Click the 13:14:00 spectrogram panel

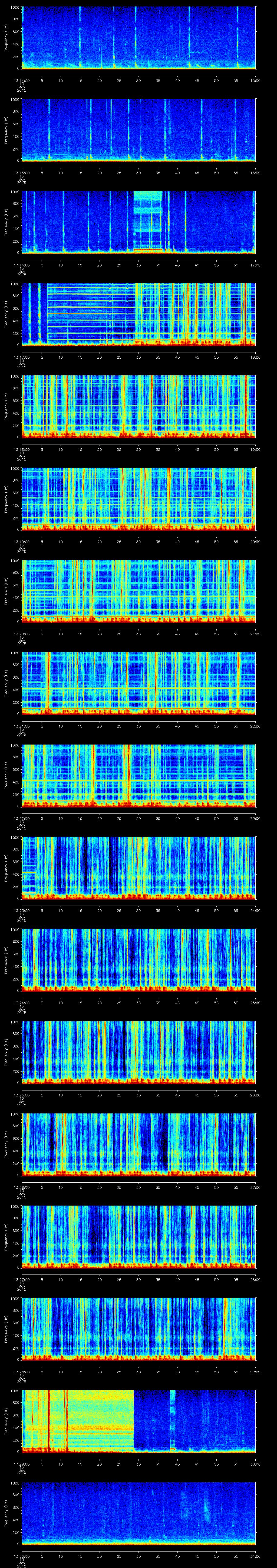(x=138, y=38)
